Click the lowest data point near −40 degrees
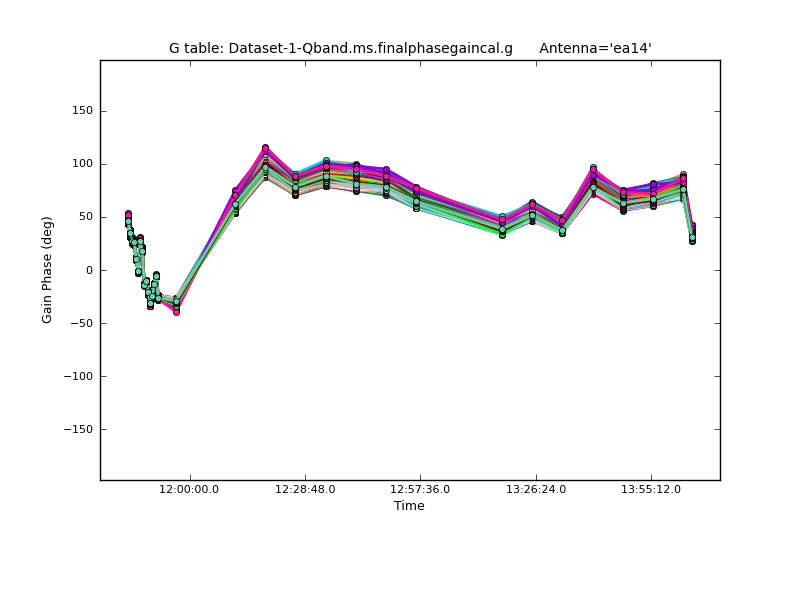 point(176,312)
